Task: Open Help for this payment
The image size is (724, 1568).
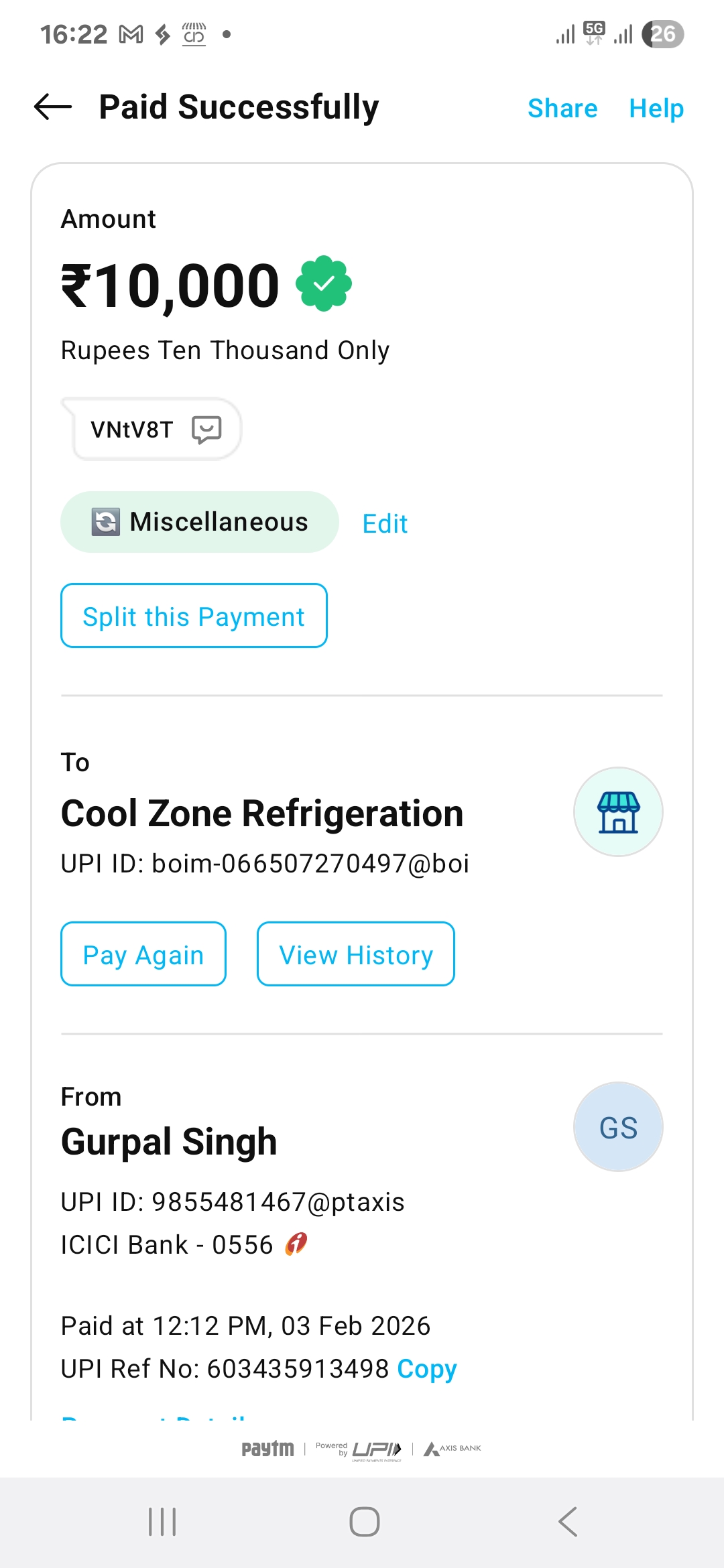Action: click(656, 109)
